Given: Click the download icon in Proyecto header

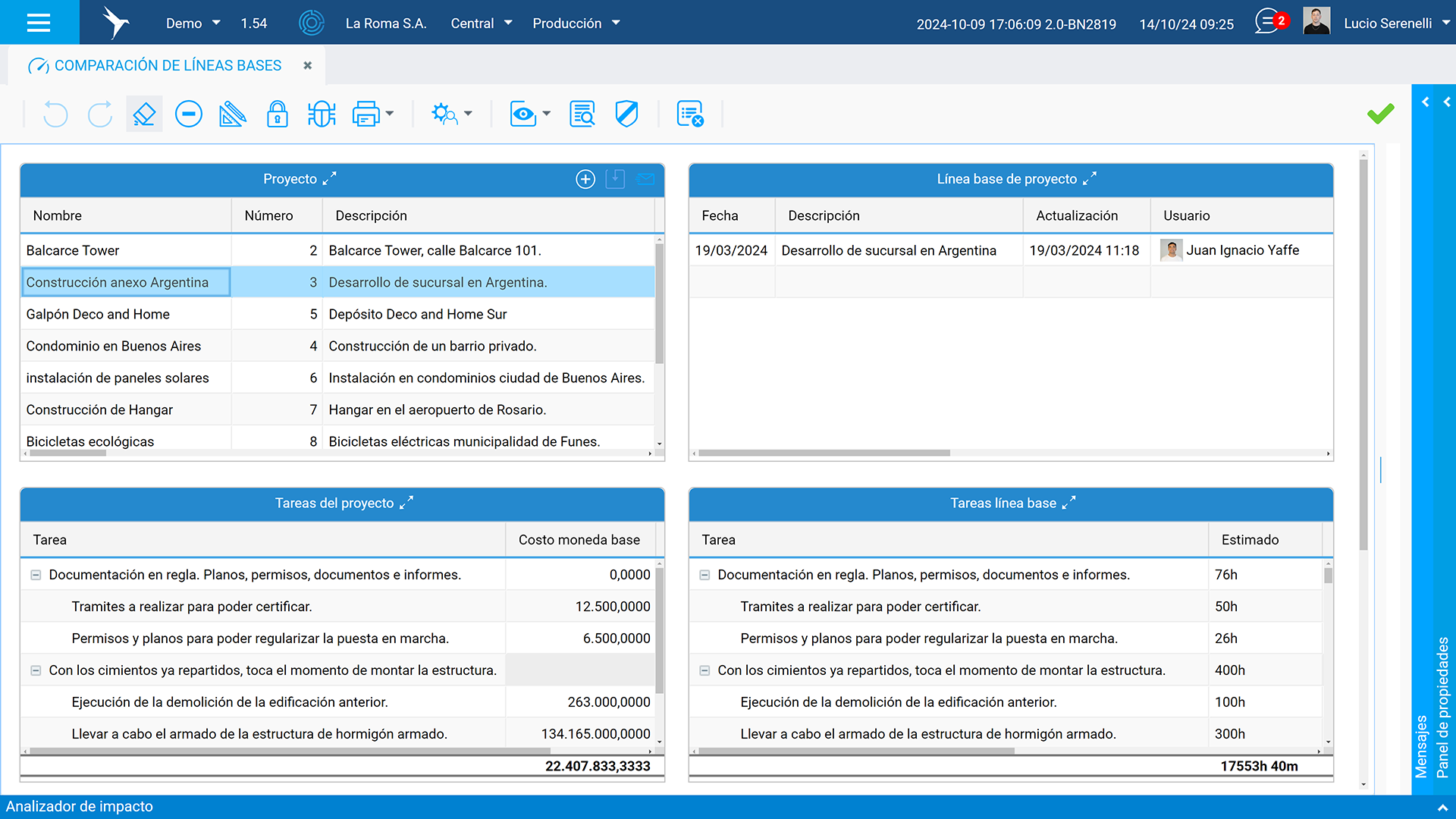Looking at the screenshot, I should tap(615, 180).
